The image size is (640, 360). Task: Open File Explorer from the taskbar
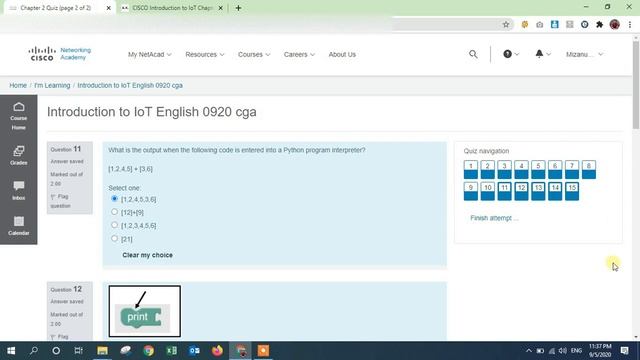pyautogui.click(x=102, y=351)
